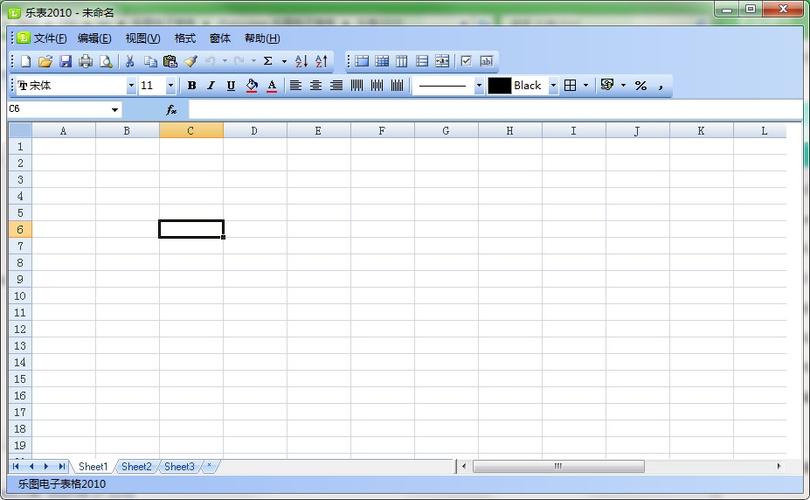Open the 文件(F) menu
810x500 pixels.
tap(50, 38)
